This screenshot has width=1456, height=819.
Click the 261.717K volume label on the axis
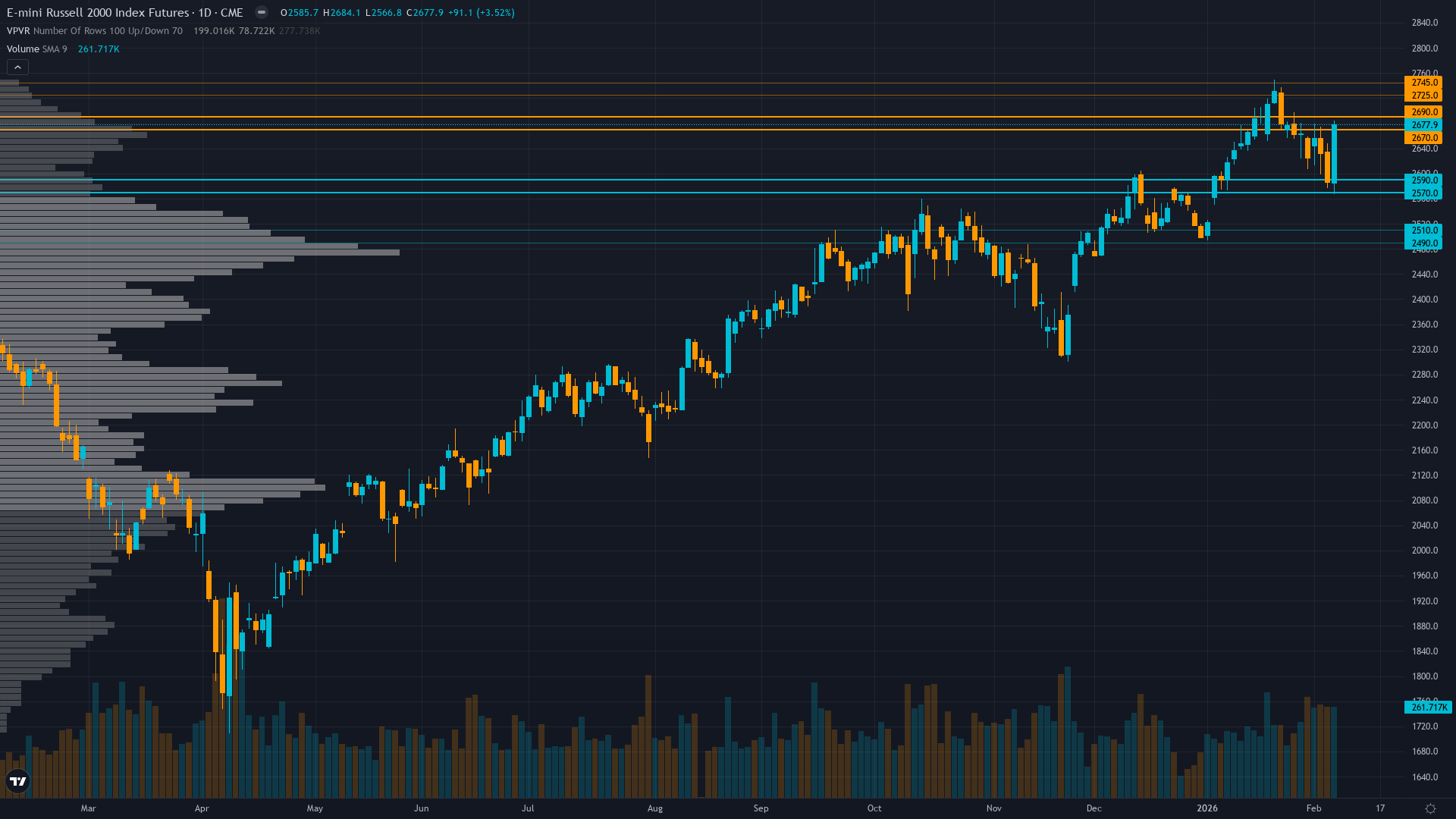pyautogui.click(x=1426, y=708)
